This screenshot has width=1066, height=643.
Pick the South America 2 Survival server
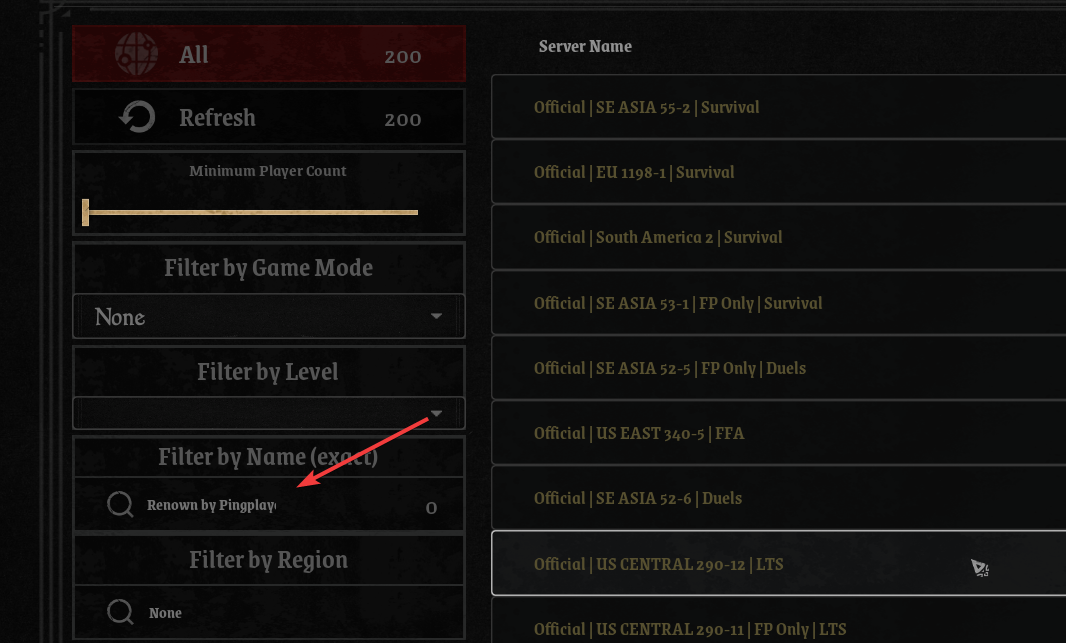point(658,237)
